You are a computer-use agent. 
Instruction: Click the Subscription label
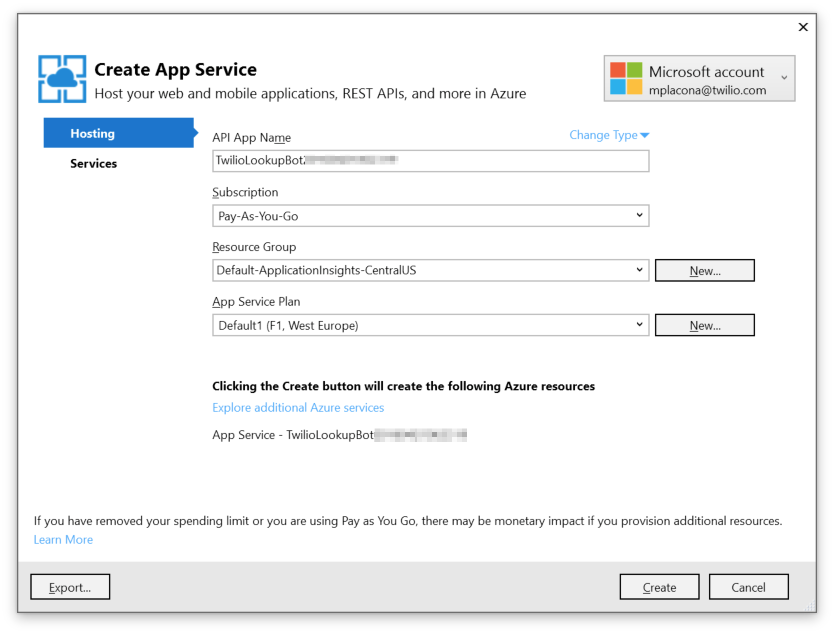(x=245, y=192)
